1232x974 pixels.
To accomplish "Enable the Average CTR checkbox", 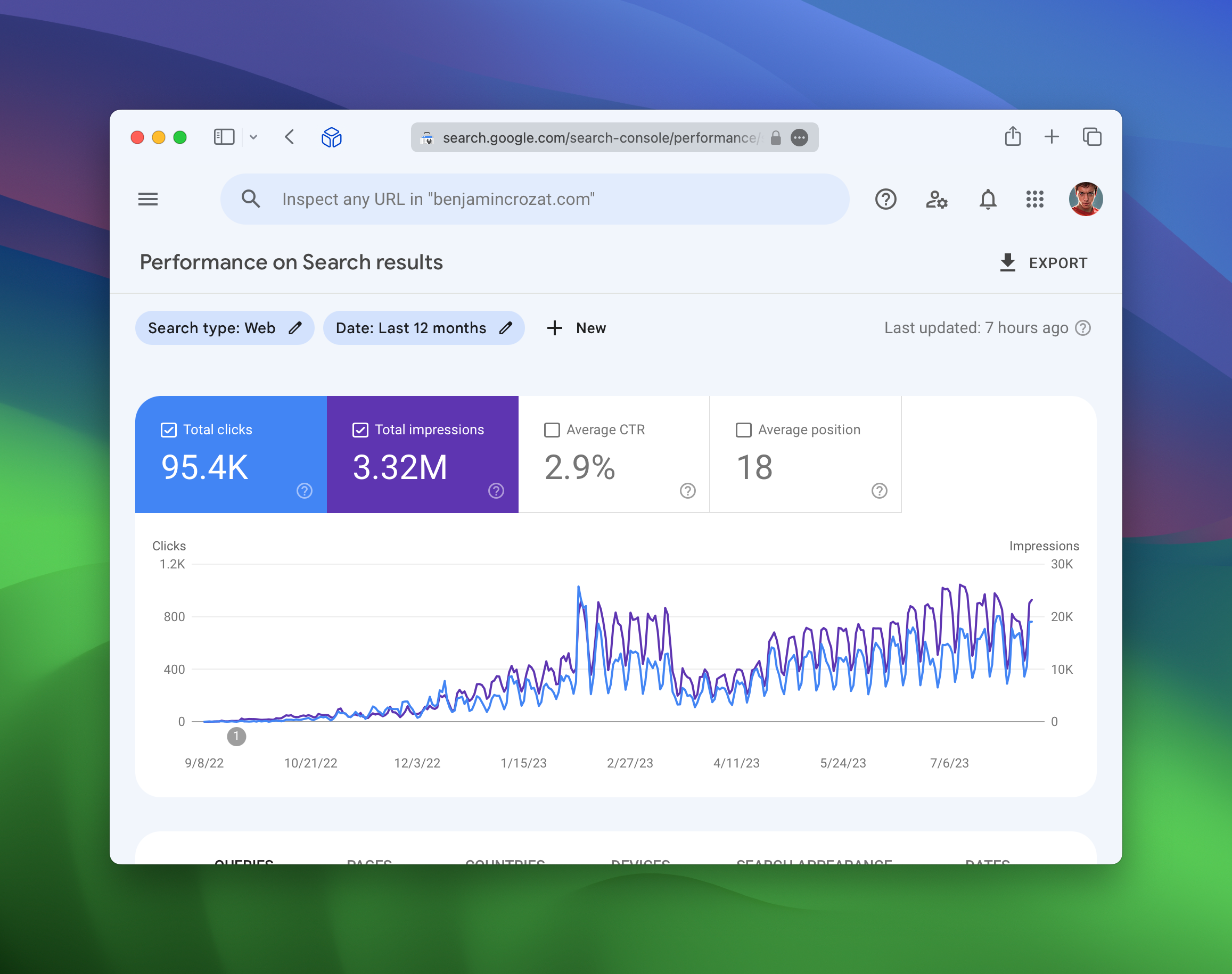I will (x=552, y=430).
